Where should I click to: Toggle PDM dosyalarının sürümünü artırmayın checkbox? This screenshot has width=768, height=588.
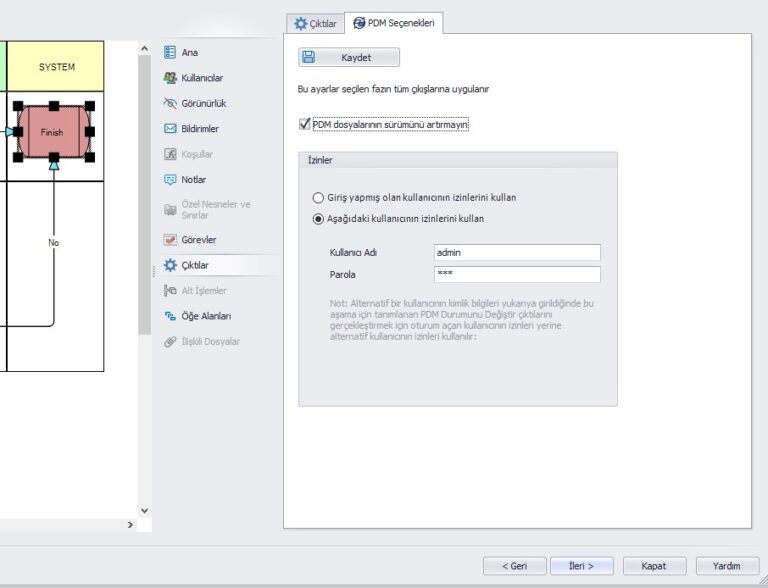(x=305, y=125)
